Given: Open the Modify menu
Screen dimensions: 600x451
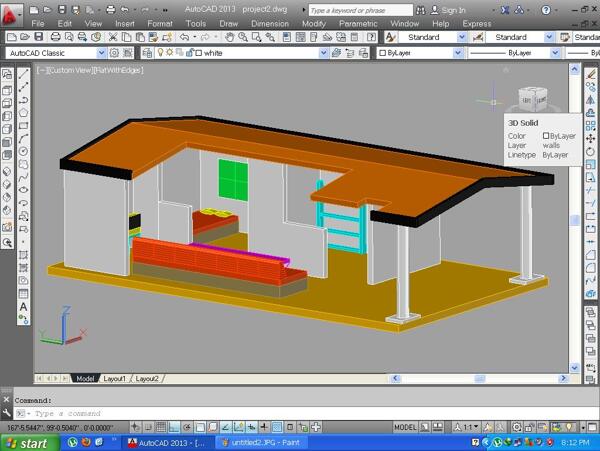Looking at the screenshot, I should tap(314, 24).
